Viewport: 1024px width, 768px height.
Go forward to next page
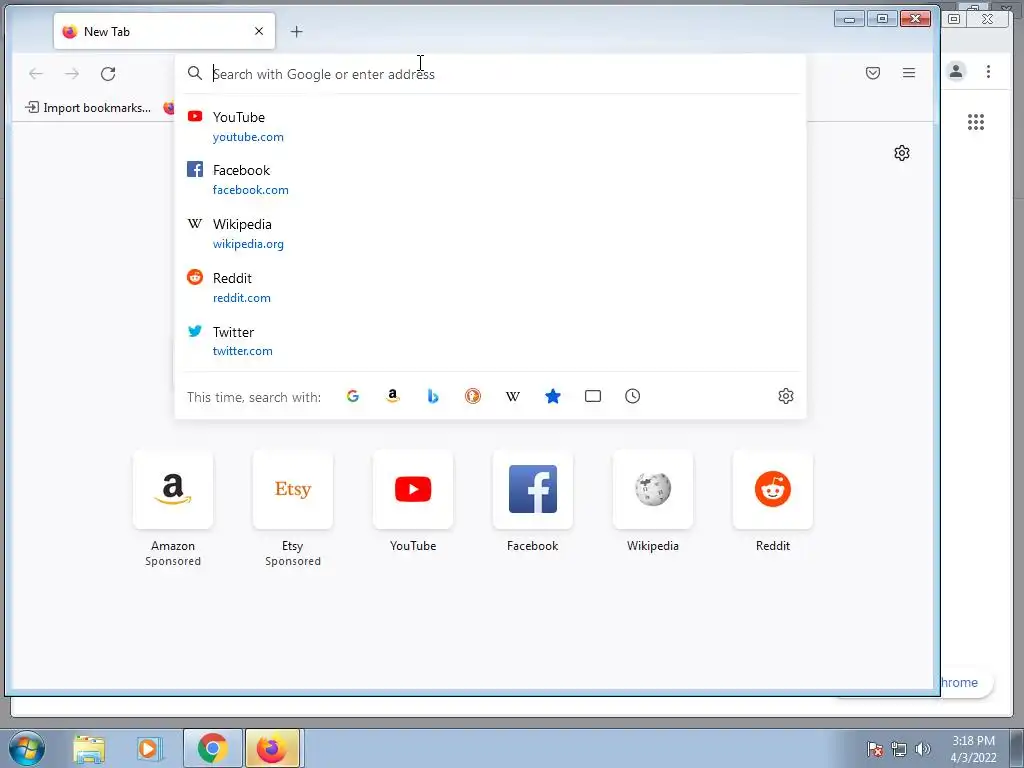point(72,73)
